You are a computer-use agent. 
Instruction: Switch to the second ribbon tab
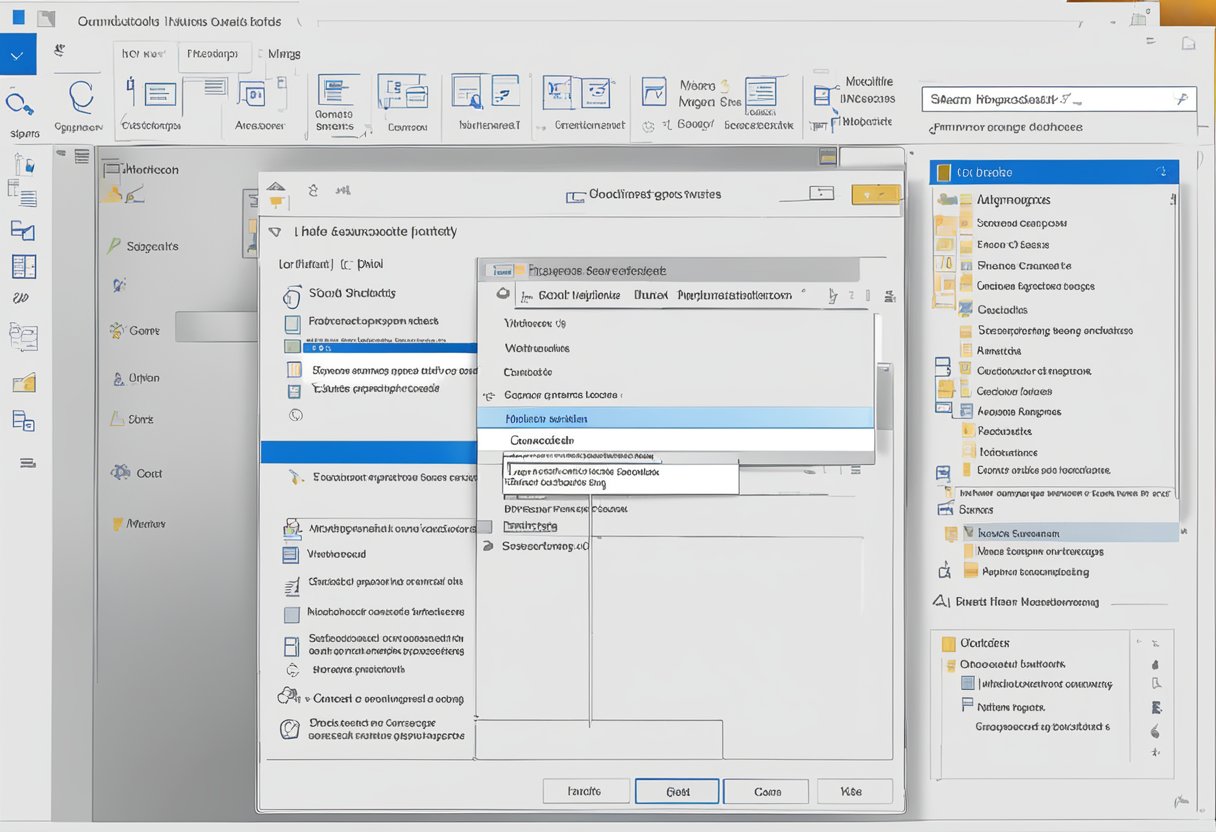(x=213, y=55)
